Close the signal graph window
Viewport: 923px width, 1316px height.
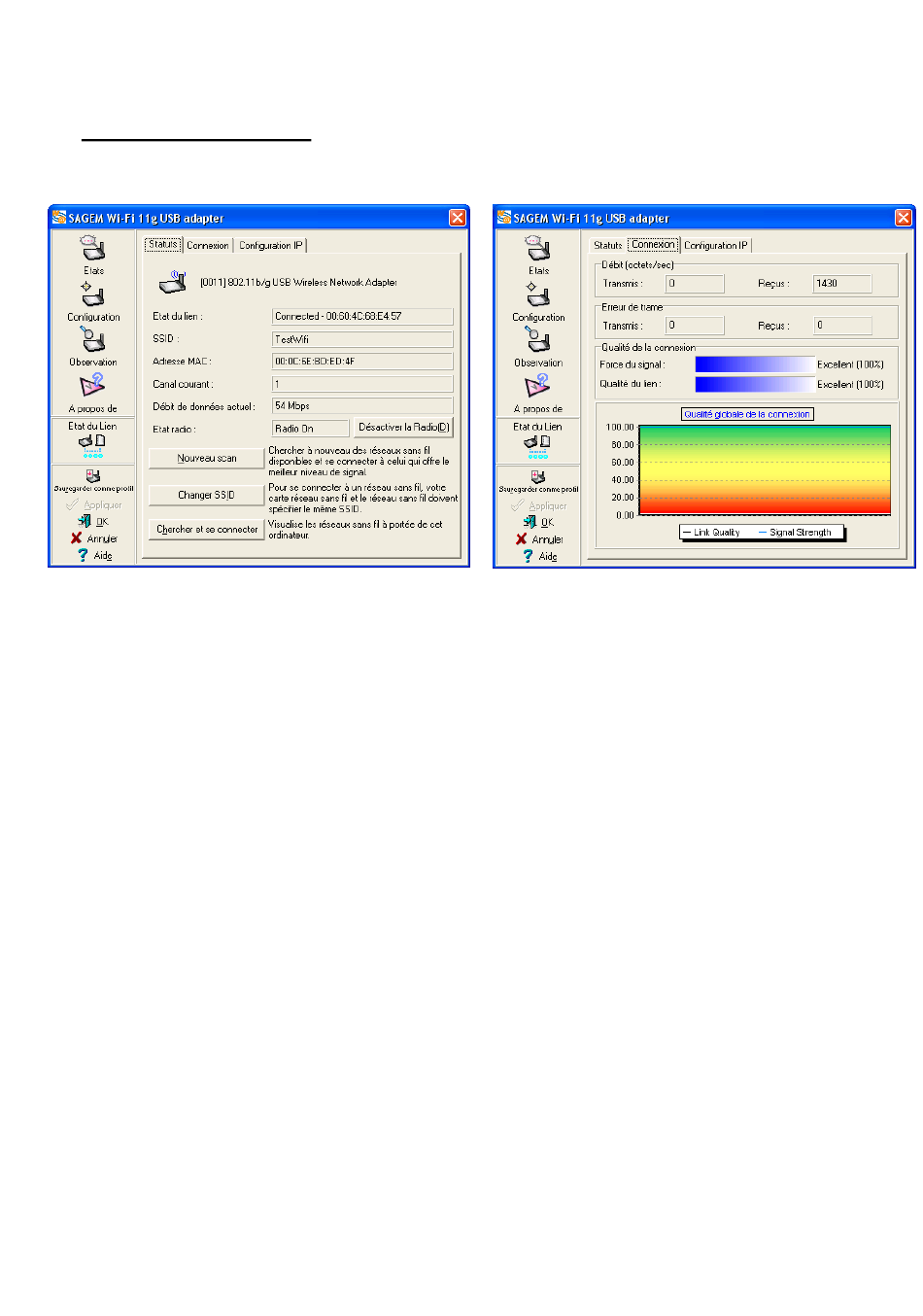903,218
